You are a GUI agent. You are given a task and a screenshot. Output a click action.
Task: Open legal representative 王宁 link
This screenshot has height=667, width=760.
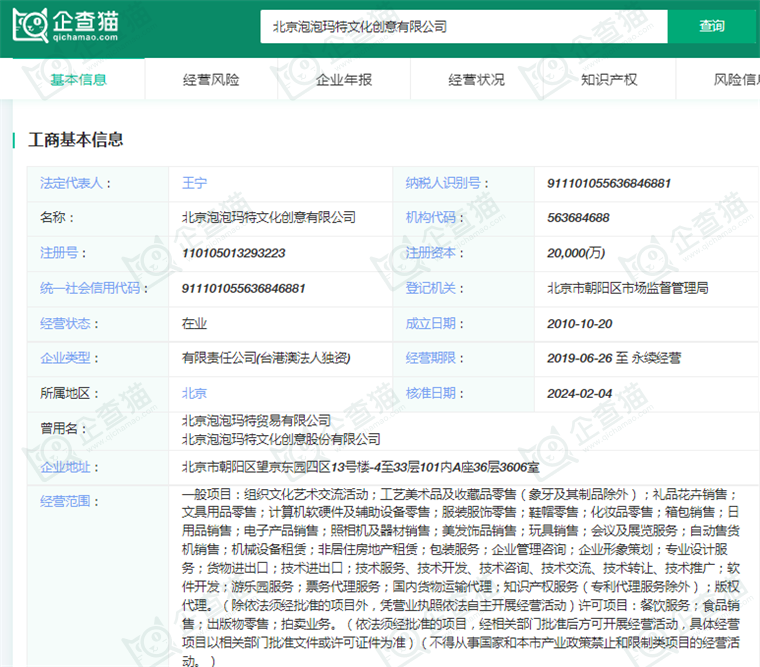point(194,183)
